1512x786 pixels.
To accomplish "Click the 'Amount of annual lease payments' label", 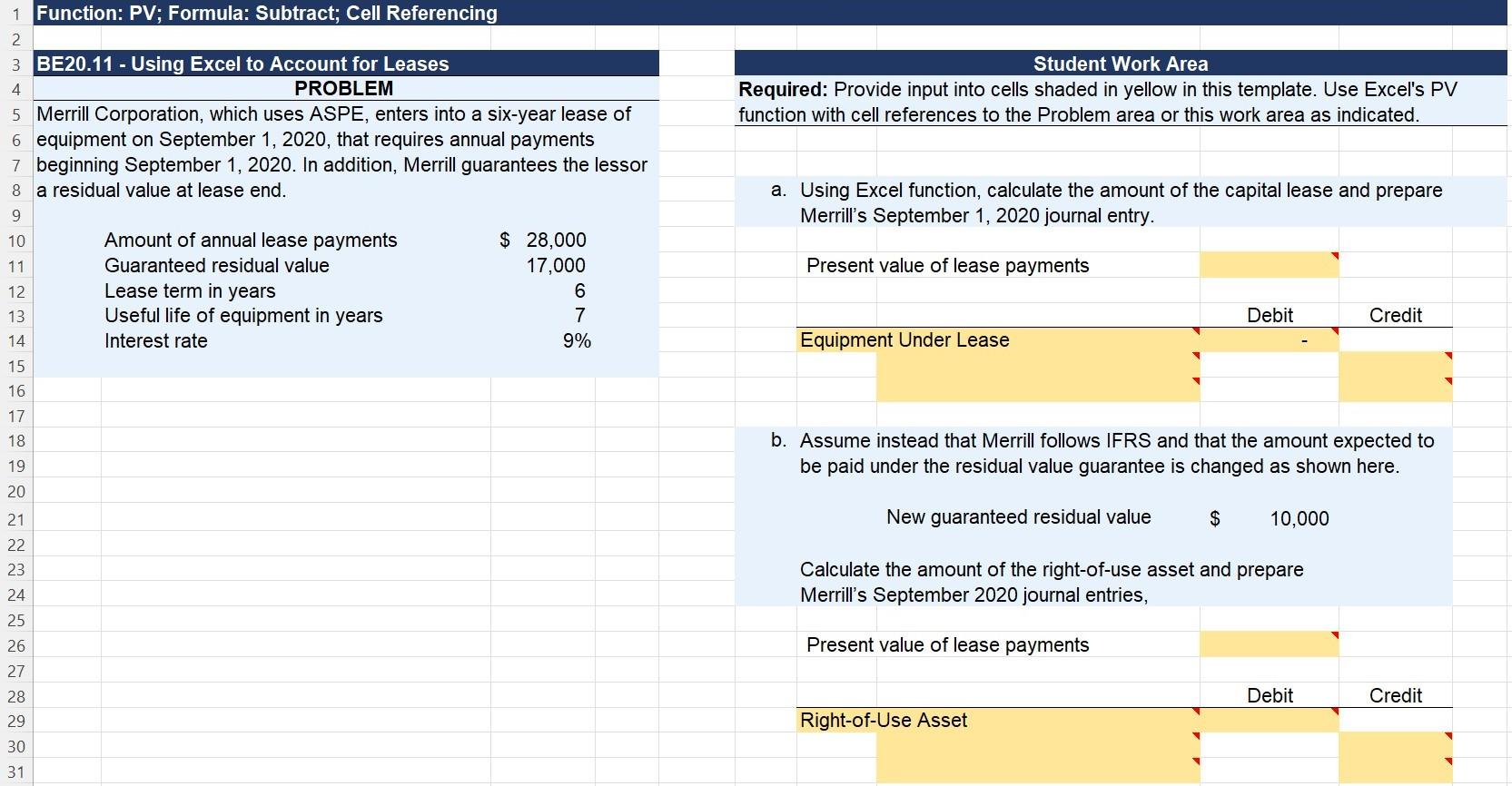I will (x=251, y=240).
